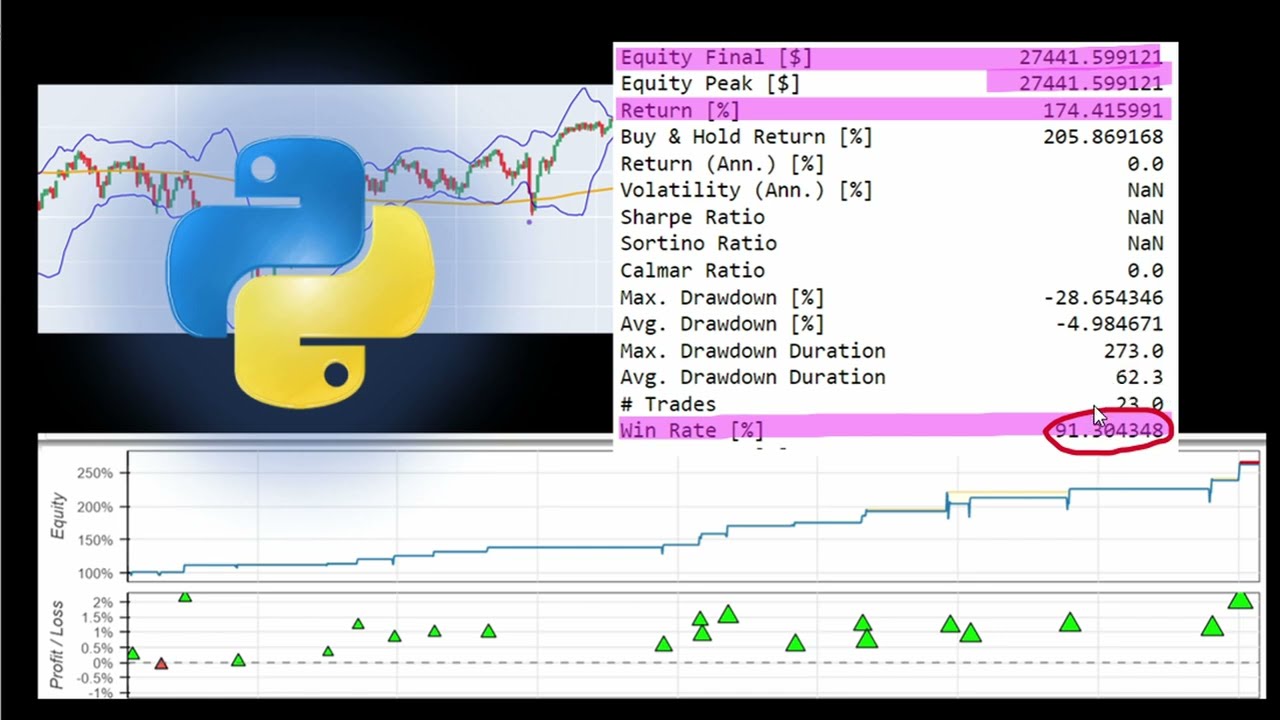
Task: Select the 0.0 value in Calmar Ratio row
Action: pos(1145,270)
